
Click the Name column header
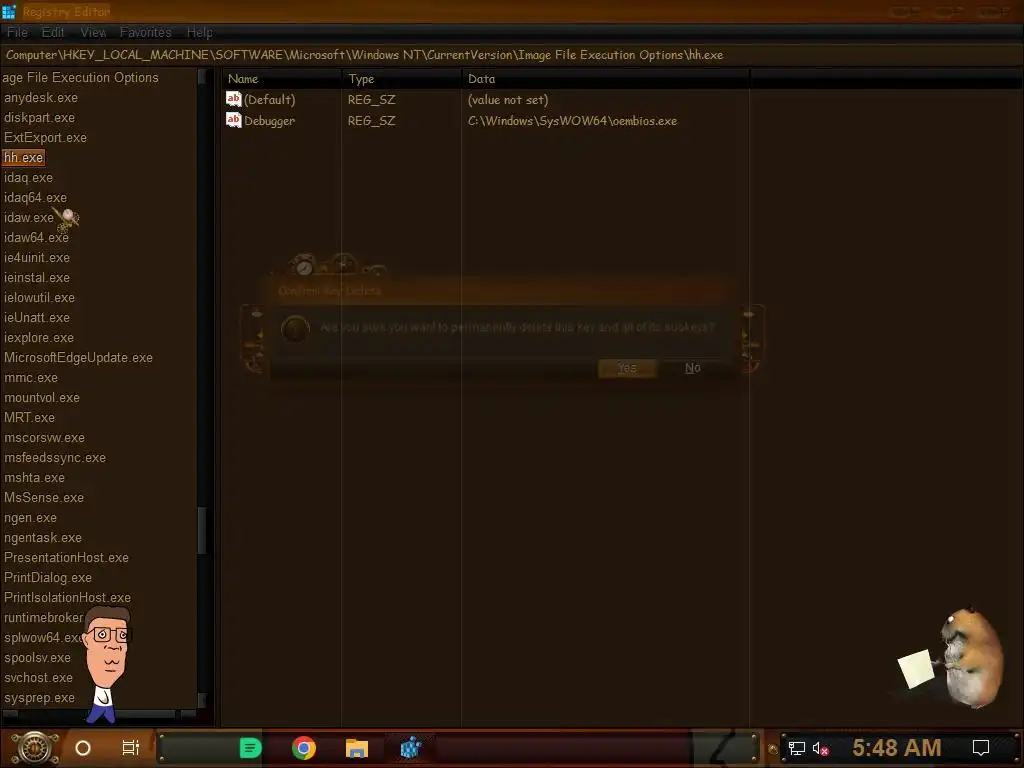click(x=281, y=79)
